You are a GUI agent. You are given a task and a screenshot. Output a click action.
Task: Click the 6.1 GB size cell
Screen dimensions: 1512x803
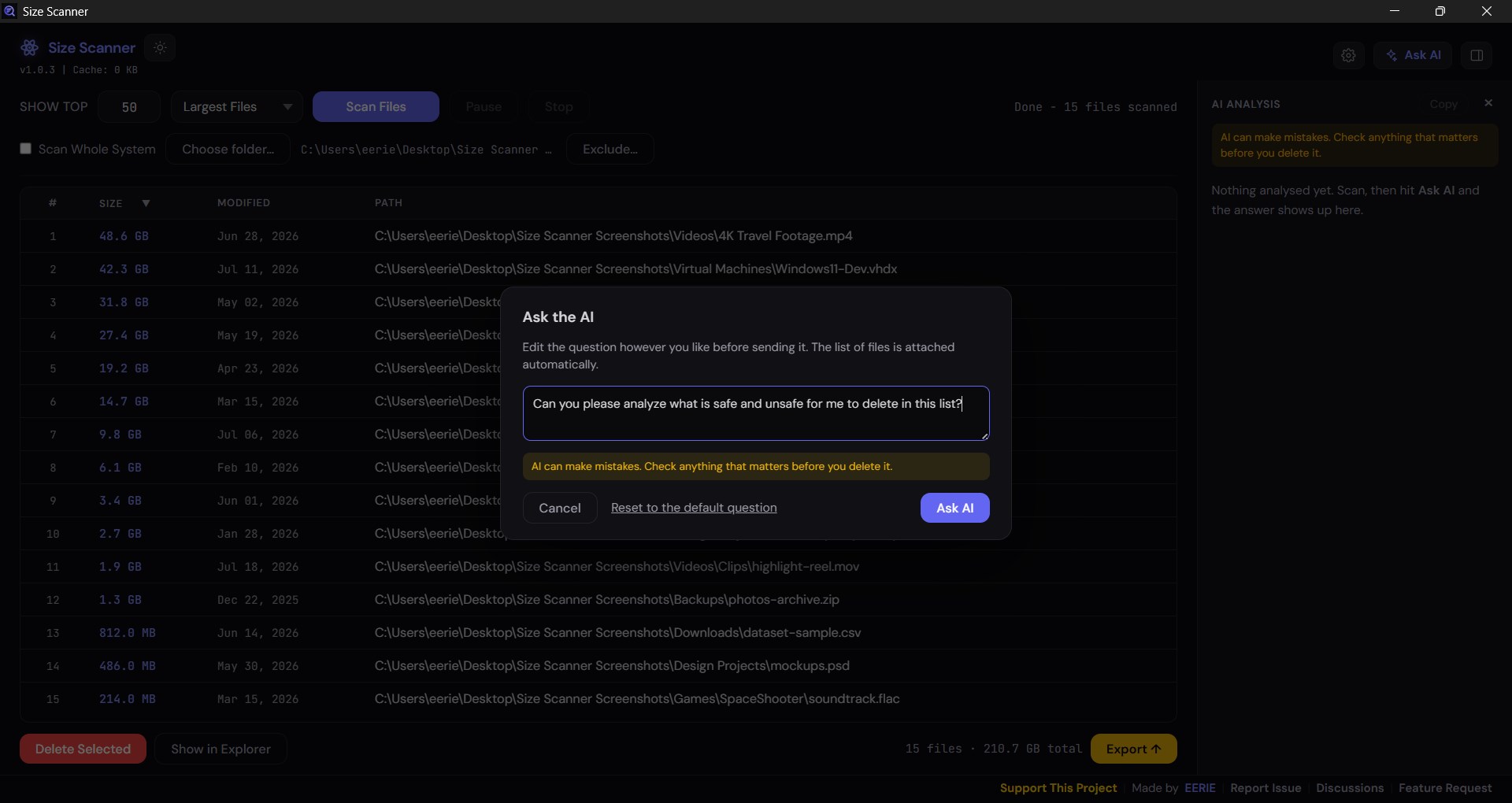[120, 468]
